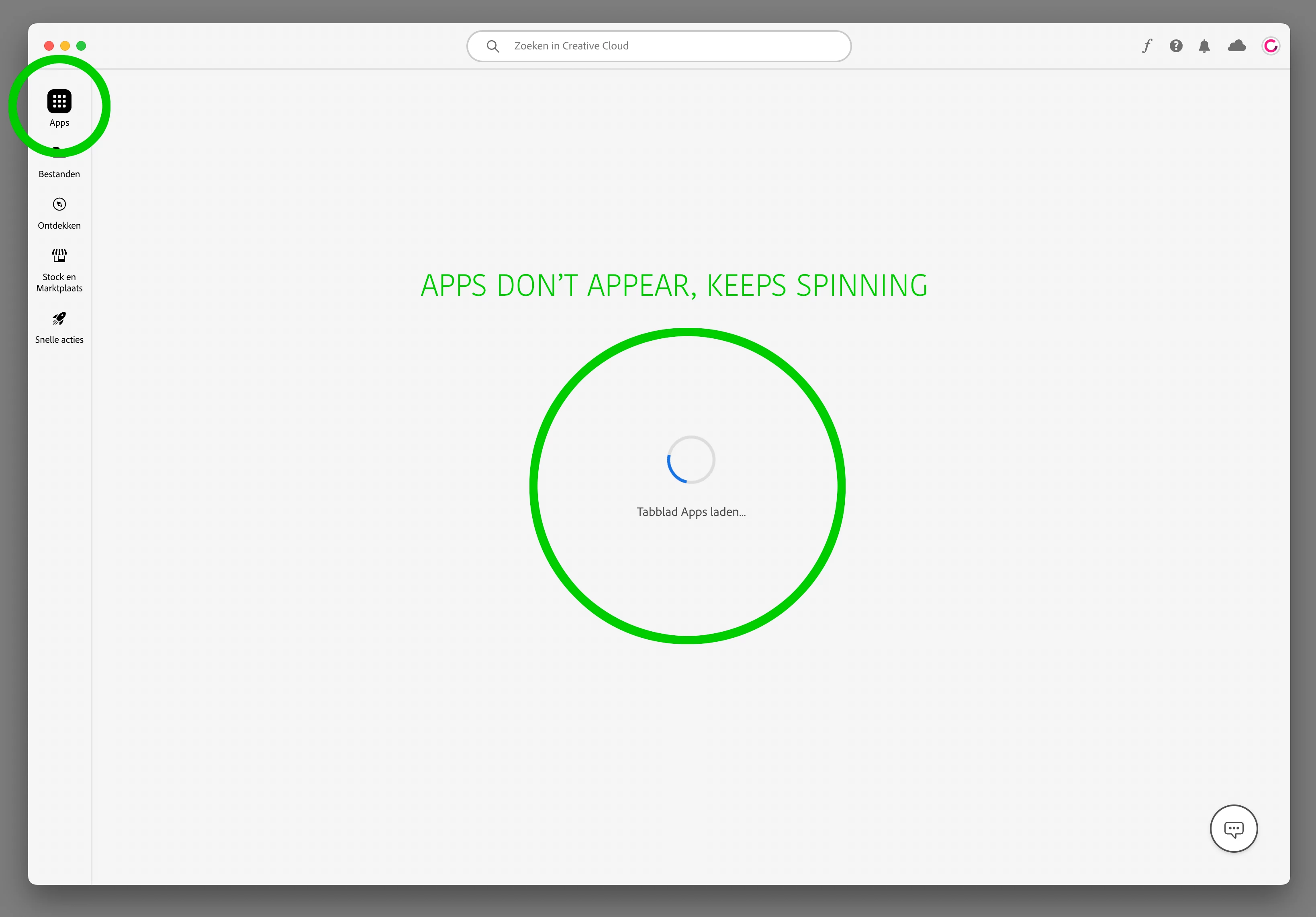
Task: Click the loading spinner indicator
Action: tap(691, 460)
